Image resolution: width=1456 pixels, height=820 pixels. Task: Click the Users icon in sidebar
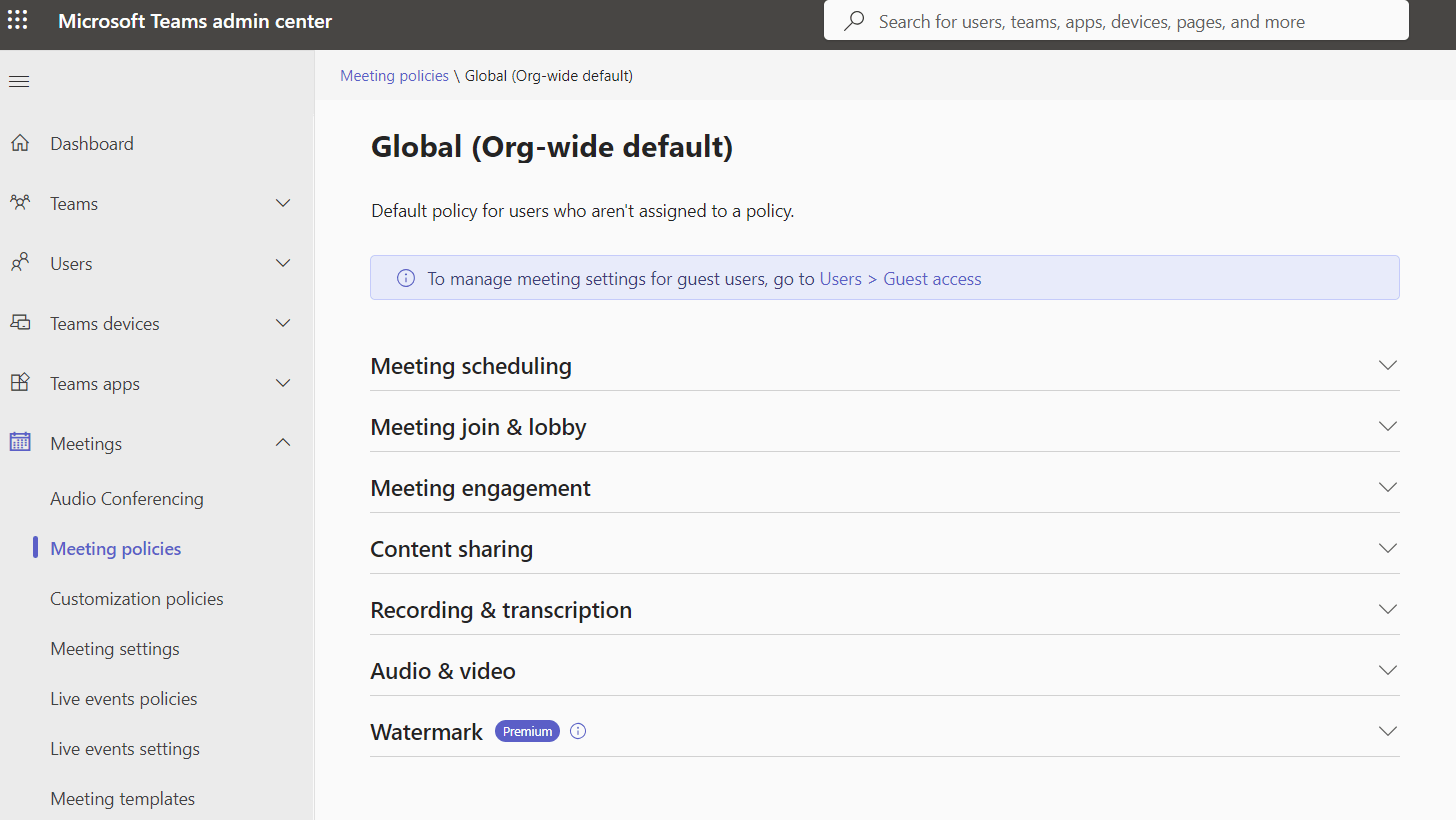coord(20,263)
